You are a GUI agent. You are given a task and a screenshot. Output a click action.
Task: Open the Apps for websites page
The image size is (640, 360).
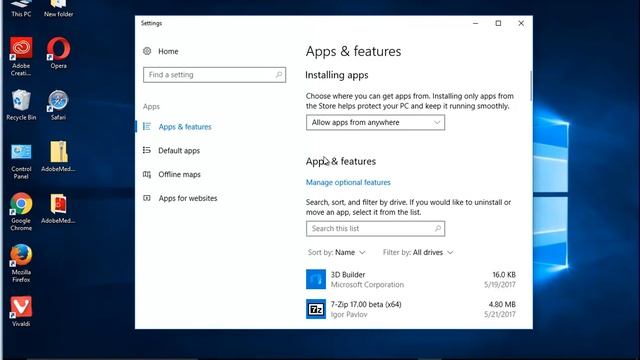click(x=188, y=198)
